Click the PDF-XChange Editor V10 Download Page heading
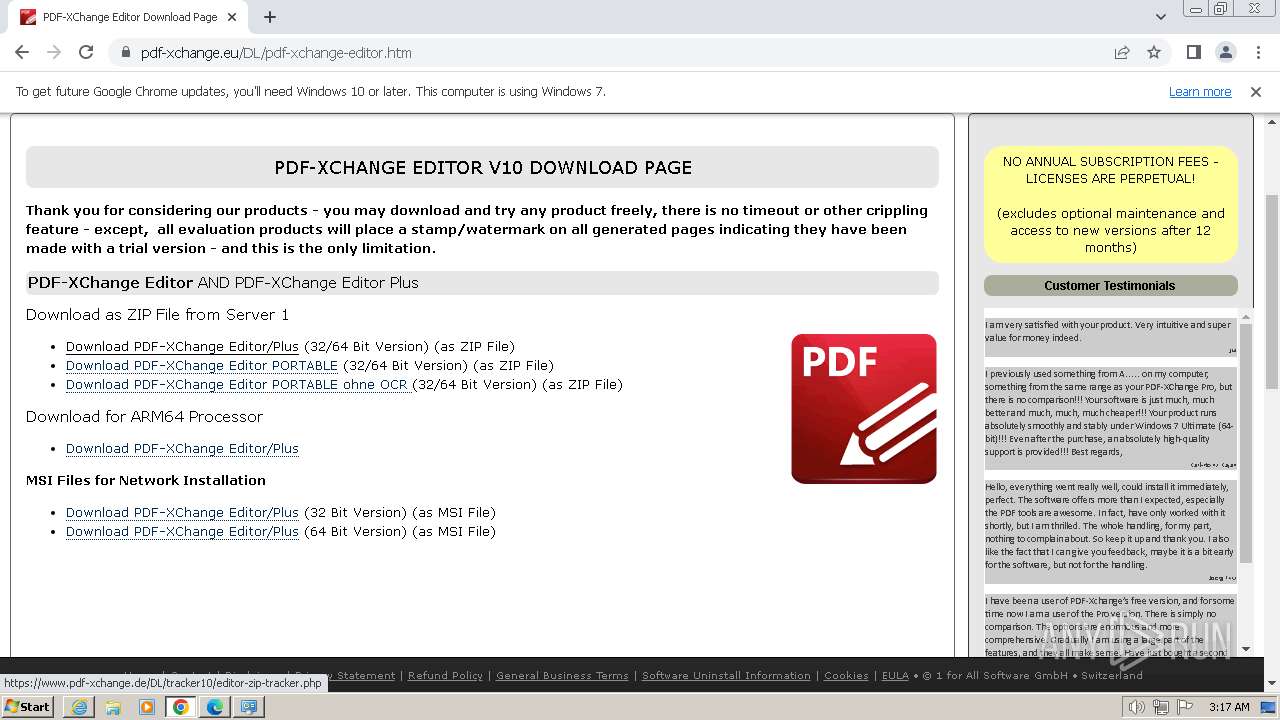The image size is (1280, 720). point(483,168)
